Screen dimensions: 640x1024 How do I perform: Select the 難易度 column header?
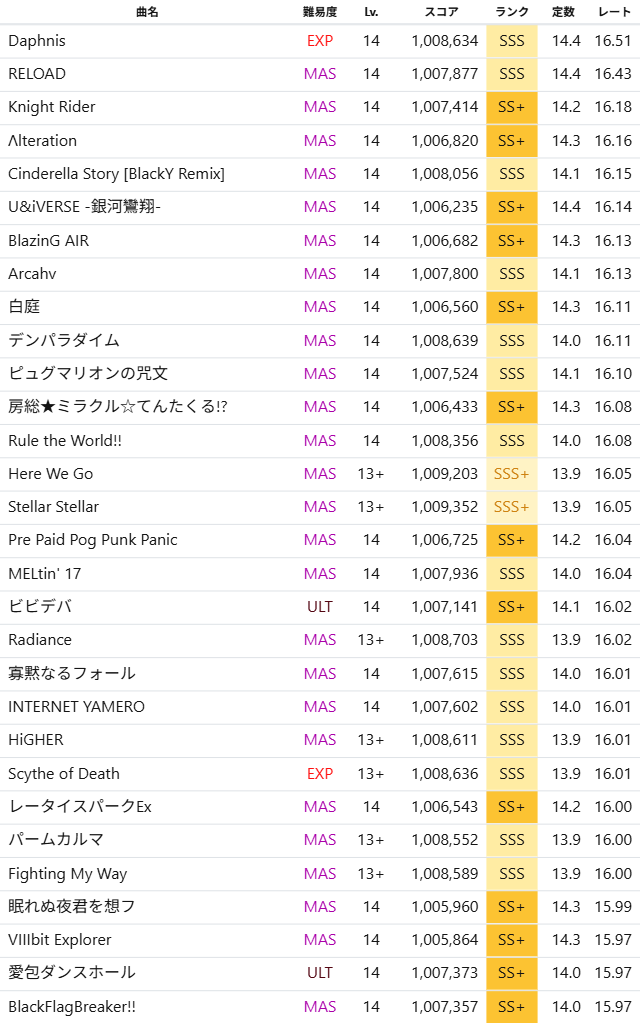point(320,12)
